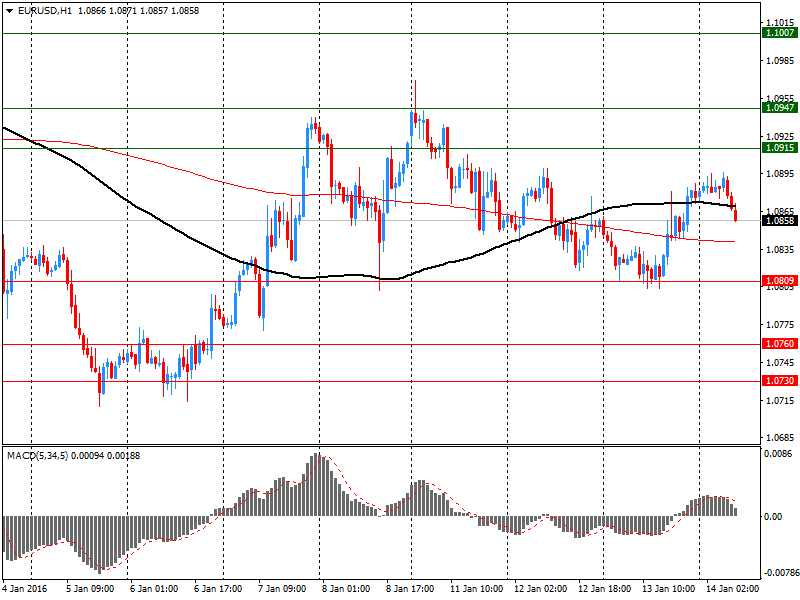This screenshot has width=800, height=600.
Task: Select the 1.0809 red level label
Action: coord(780,281)
